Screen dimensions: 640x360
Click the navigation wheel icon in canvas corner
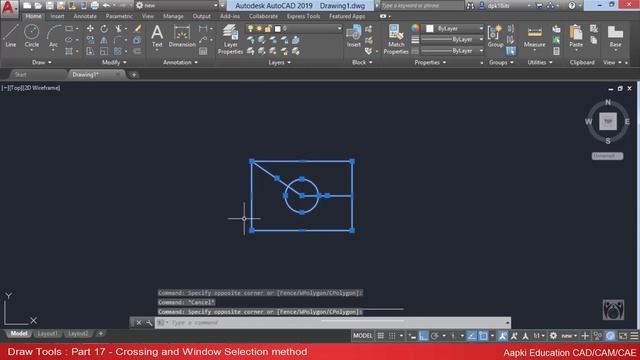(613, 310)
